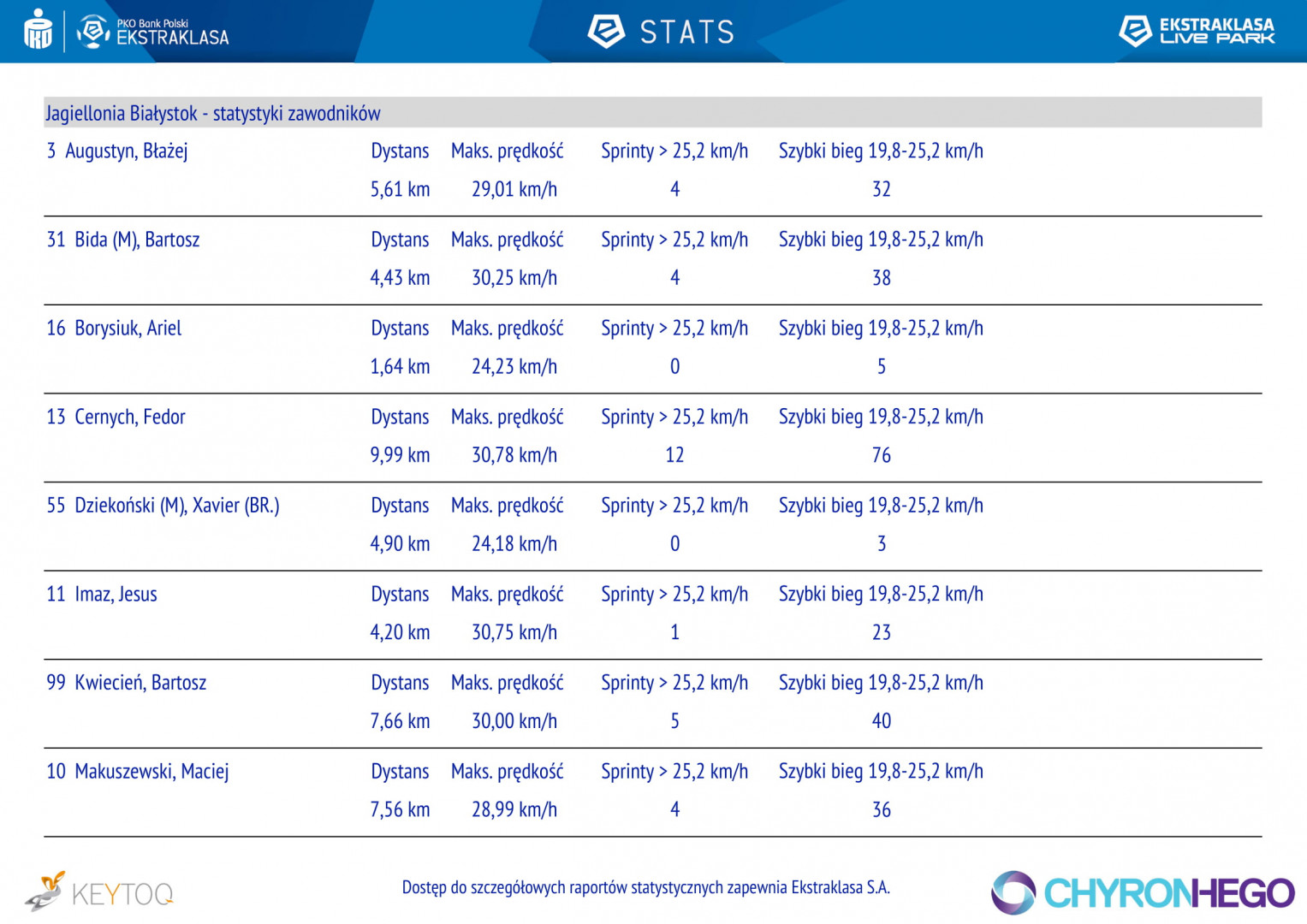Screen dimensions: 1307x924
Task: Click distance value 4,43 km
Action: click(400, 278)
